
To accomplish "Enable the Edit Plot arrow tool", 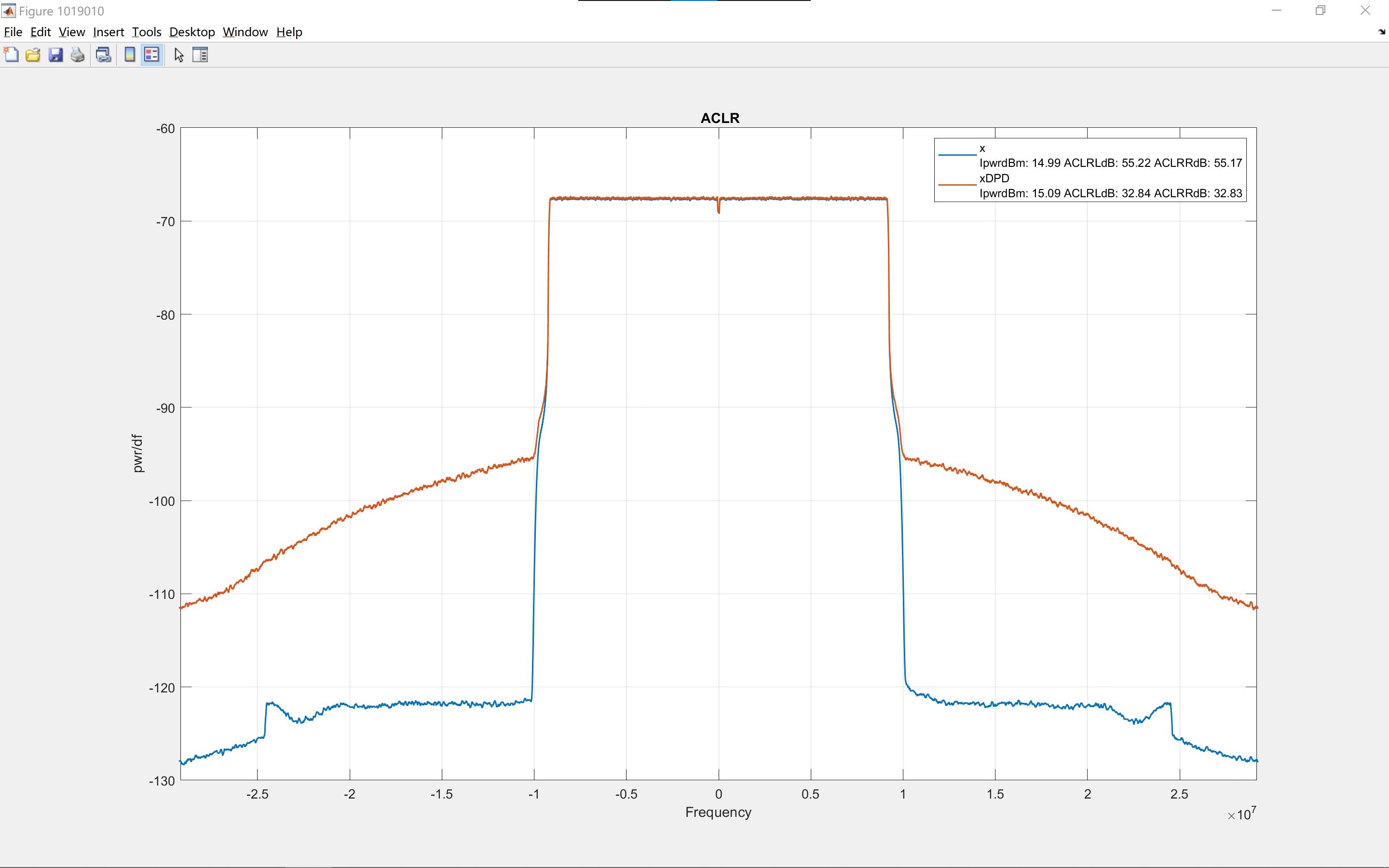I will pyautogui.click(x=178, y=55).
